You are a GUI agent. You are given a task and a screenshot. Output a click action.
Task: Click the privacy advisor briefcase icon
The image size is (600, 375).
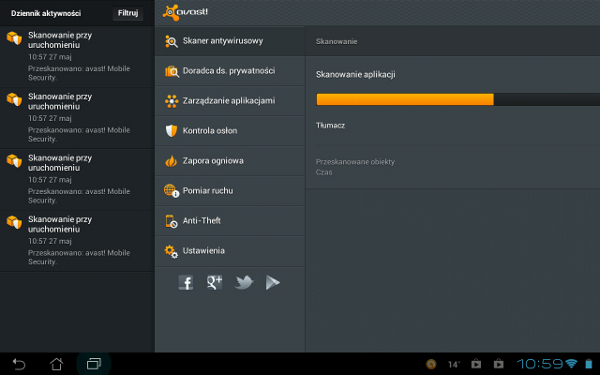(x=171, y=71)
